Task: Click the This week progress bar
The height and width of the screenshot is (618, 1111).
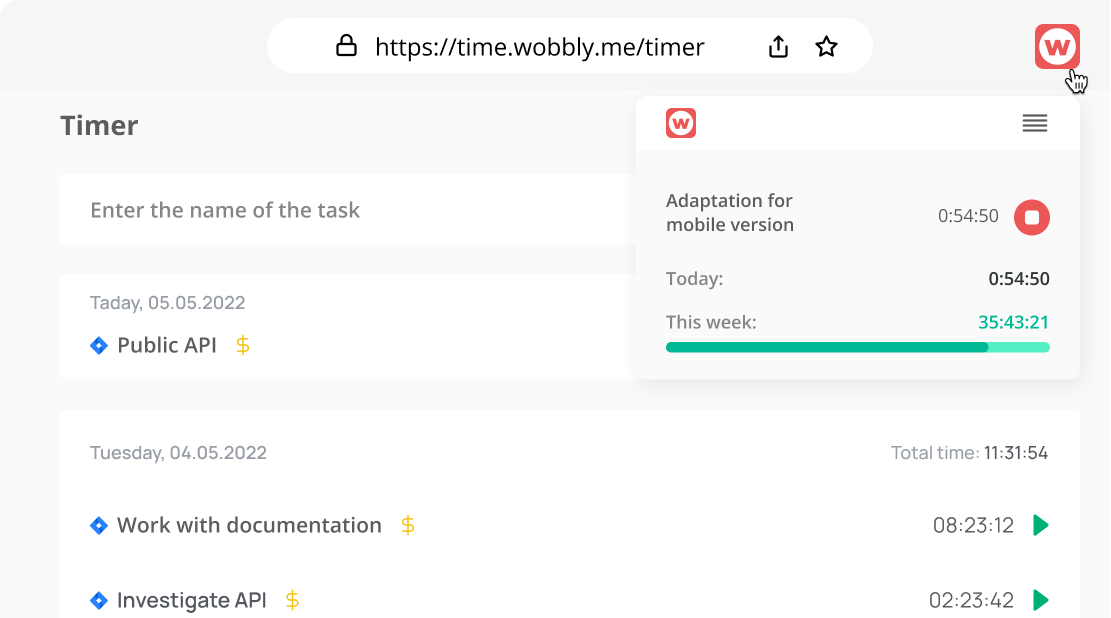Action: point(857,347)
